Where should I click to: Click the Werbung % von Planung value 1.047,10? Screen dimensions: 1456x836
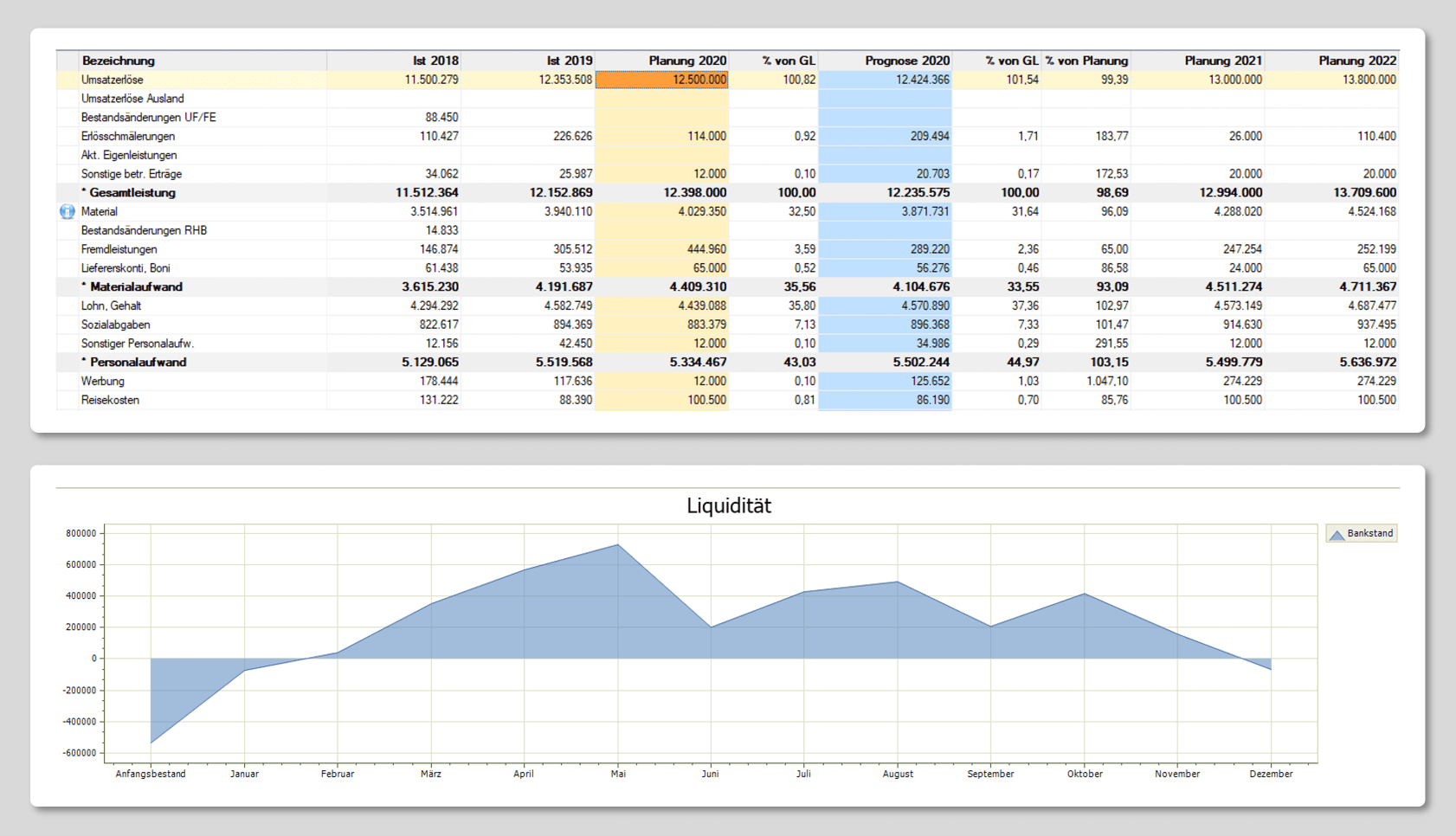1108,381
